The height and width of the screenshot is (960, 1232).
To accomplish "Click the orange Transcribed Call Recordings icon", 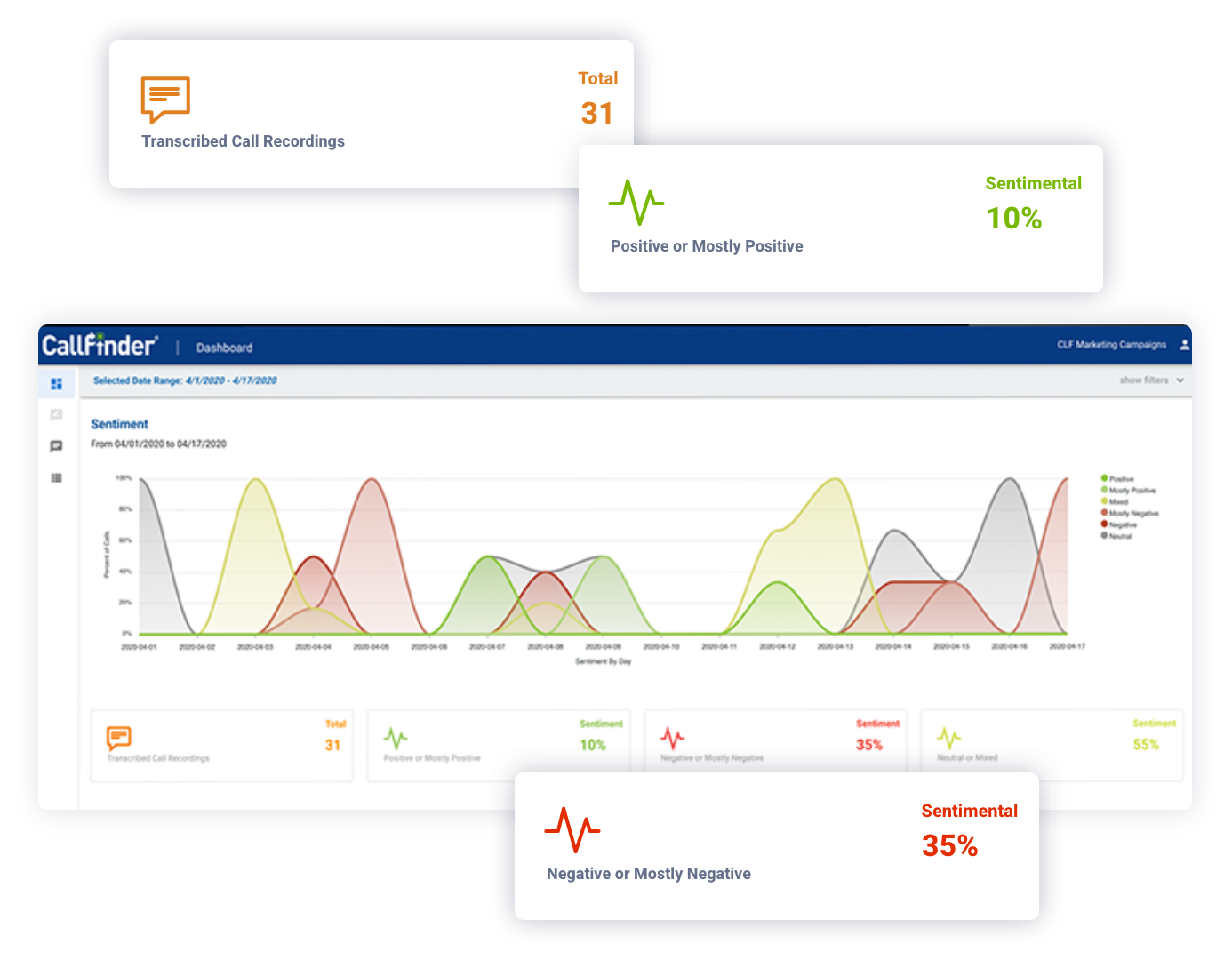I will [x=165, y=99].
